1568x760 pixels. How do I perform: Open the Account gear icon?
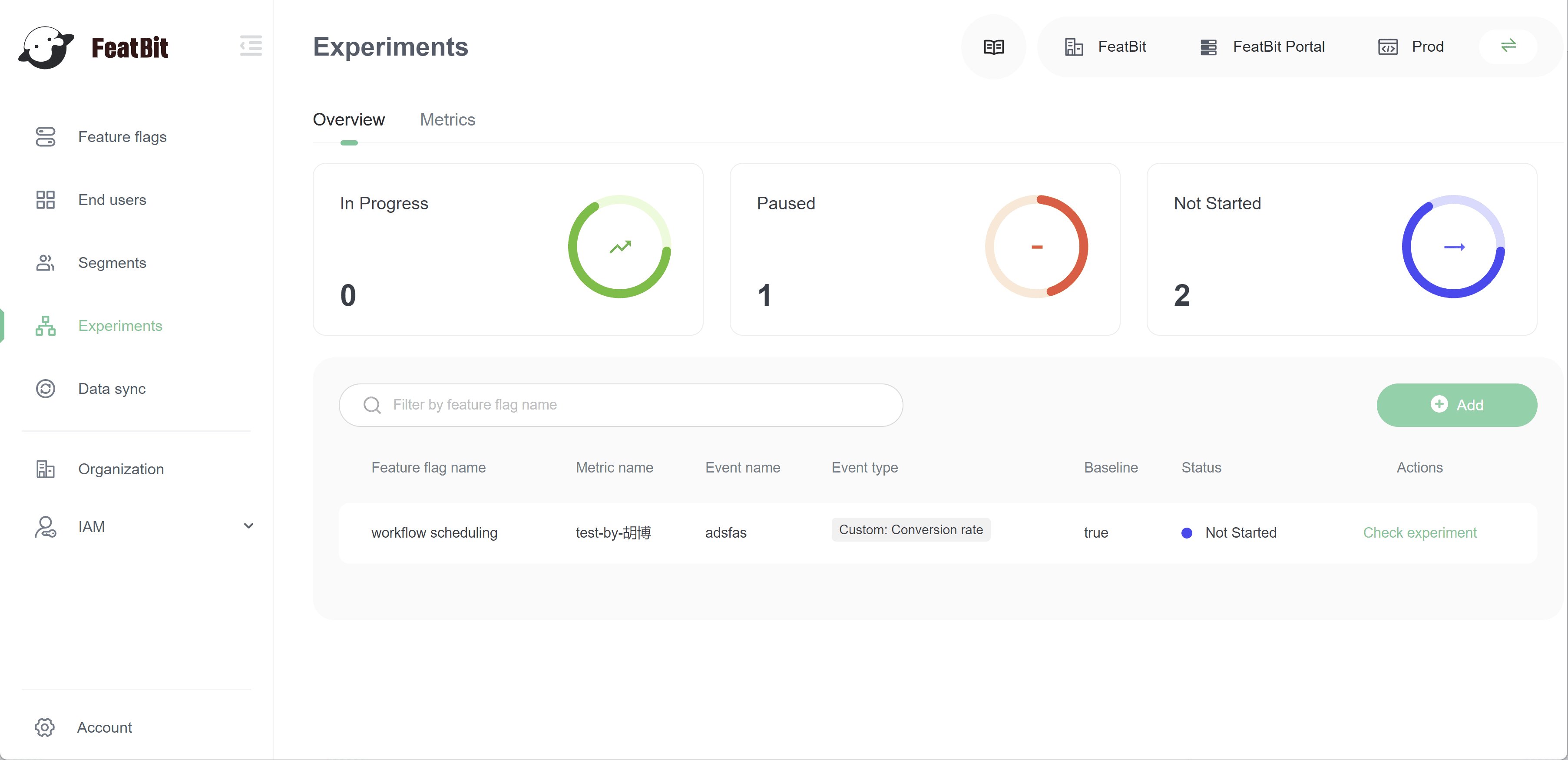tap(45, 727)
